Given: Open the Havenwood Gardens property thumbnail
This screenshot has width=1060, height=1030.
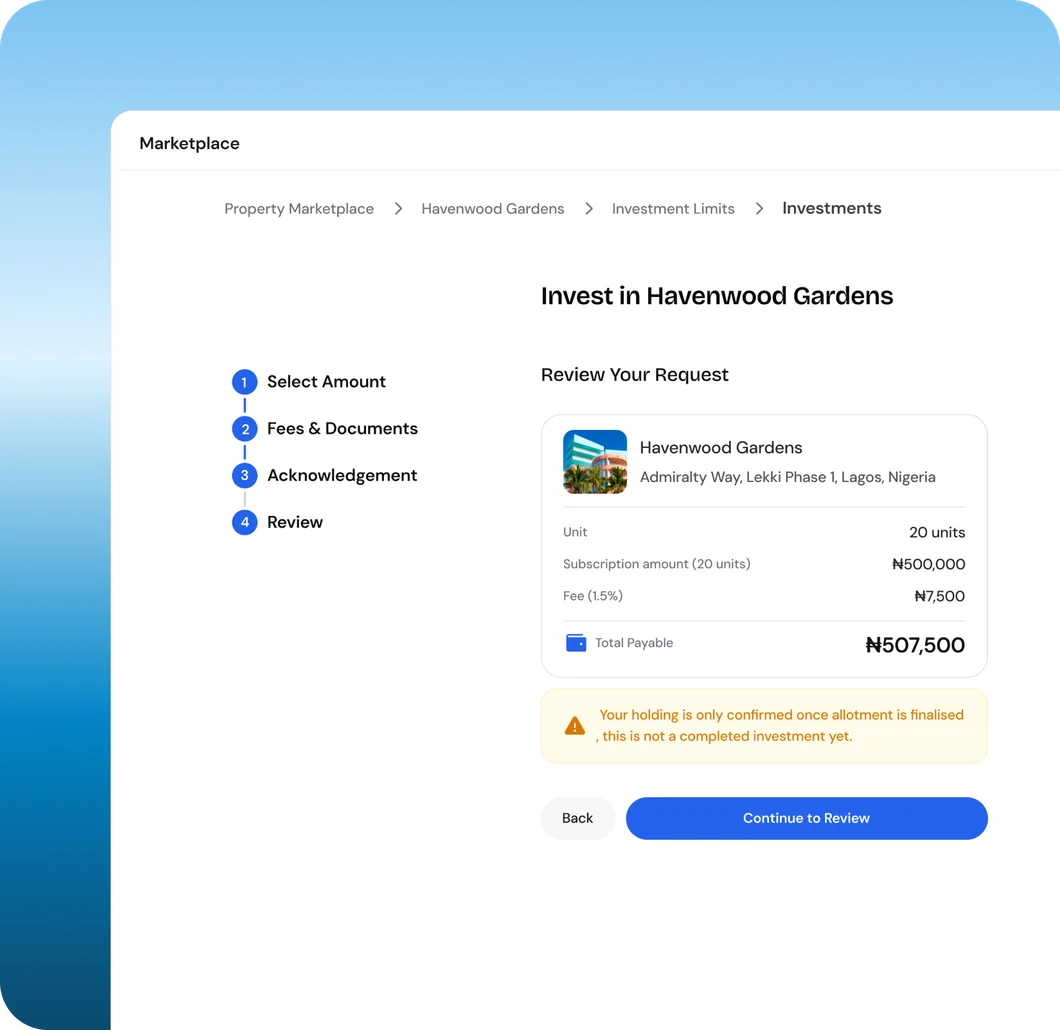Looking at the screenshot, I should (x=595, y=462).
